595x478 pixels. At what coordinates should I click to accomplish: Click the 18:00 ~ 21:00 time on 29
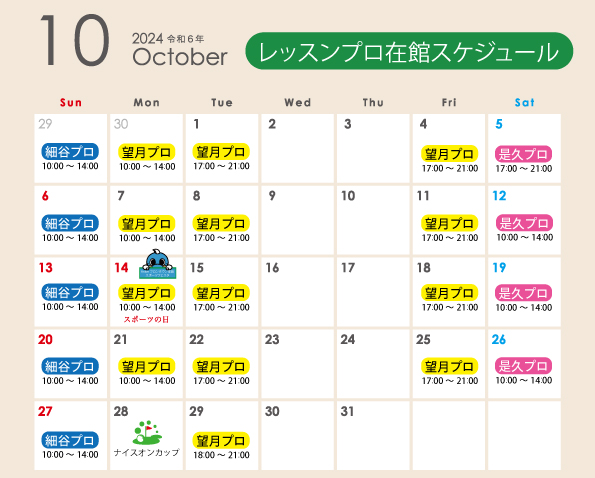pyautogui.click(x=222, y=455)
